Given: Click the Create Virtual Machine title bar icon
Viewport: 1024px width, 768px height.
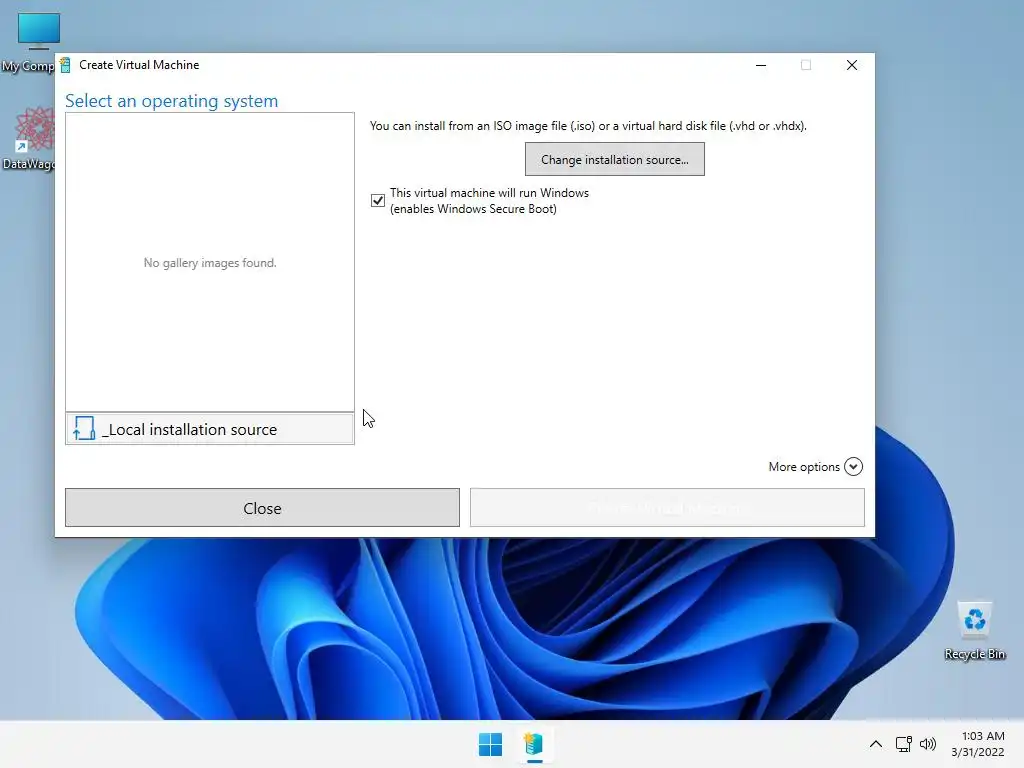Looking at the screenshot, I should pos(65,65).
